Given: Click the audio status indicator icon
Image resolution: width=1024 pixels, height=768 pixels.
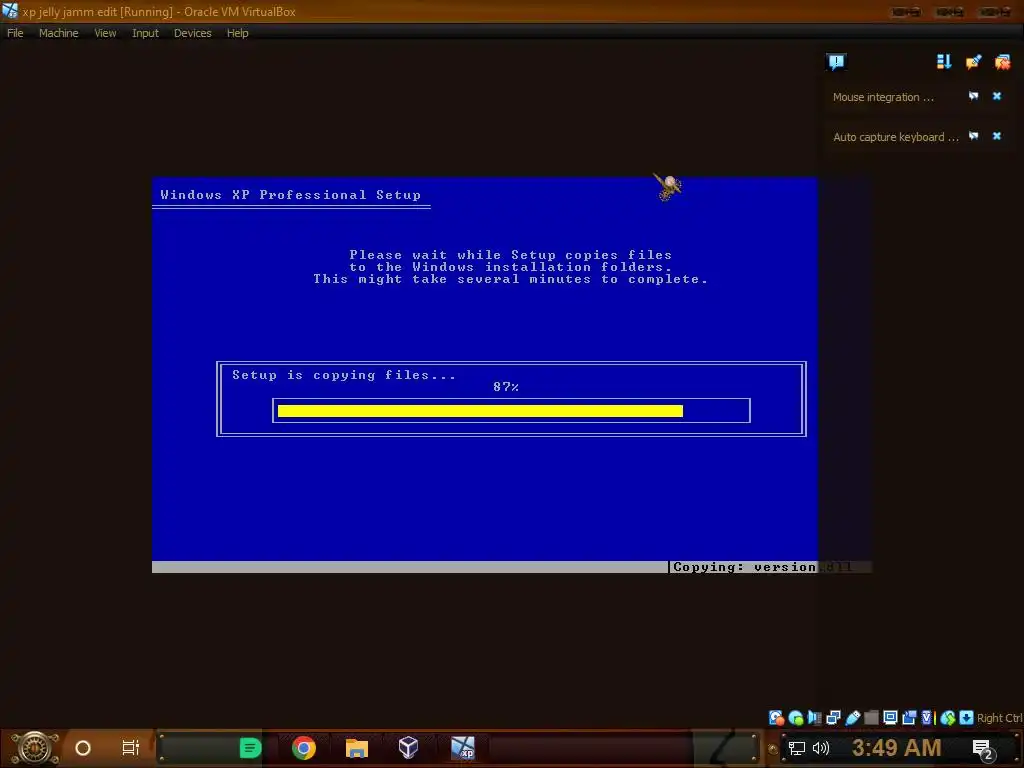Looking at the screenshot, I should 814,718.
